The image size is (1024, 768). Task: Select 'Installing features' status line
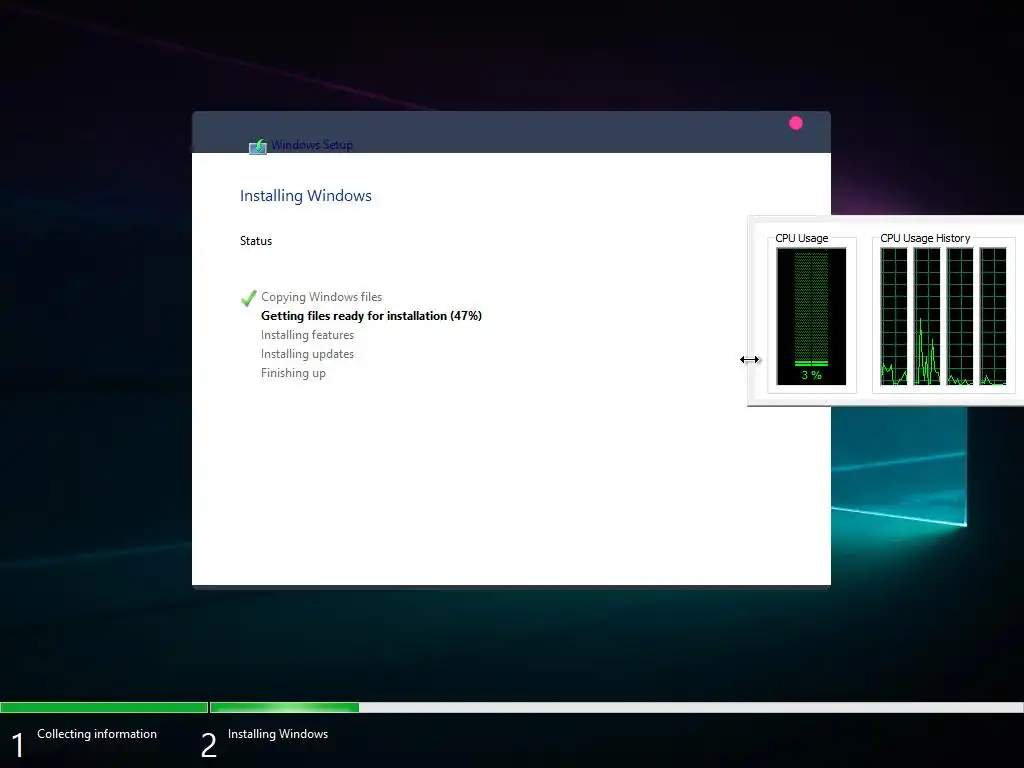click(307, 335)
